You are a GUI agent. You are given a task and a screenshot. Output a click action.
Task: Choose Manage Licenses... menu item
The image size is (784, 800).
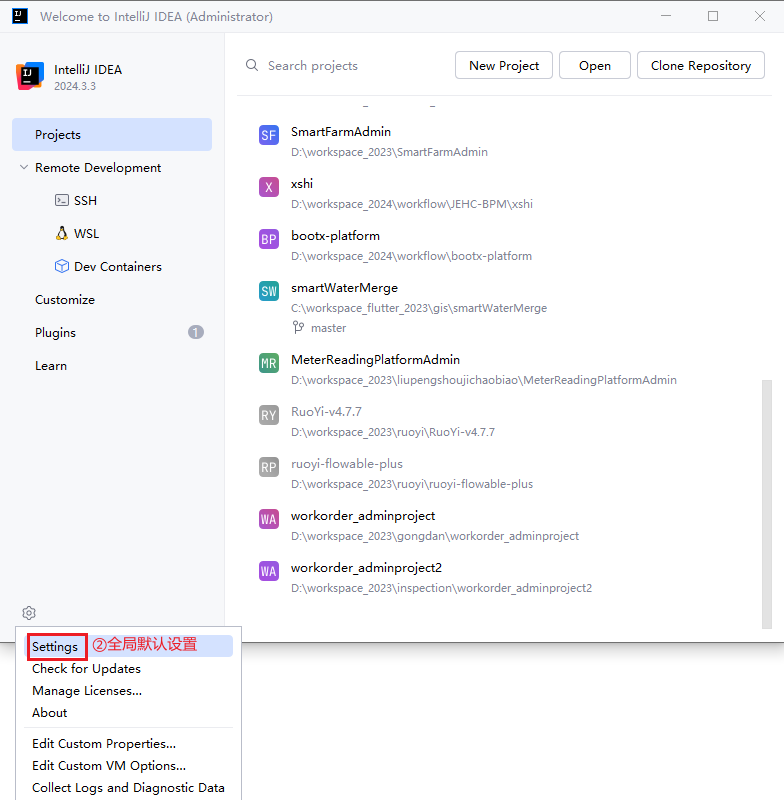(x=87, y=690)
